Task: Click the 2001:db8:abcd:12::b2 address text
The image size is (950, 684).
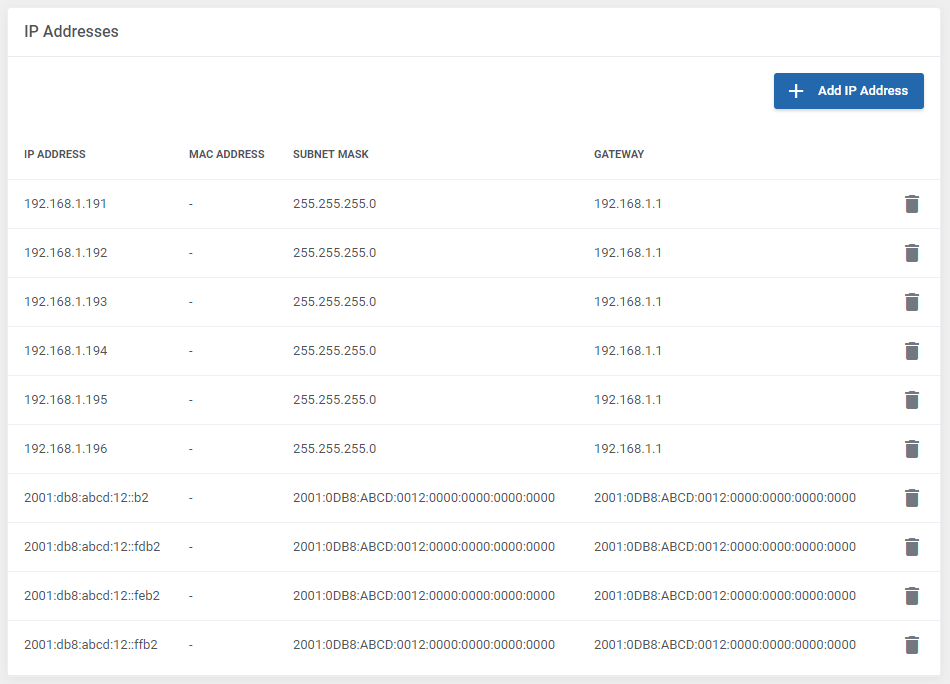Action: pos(86,498)
